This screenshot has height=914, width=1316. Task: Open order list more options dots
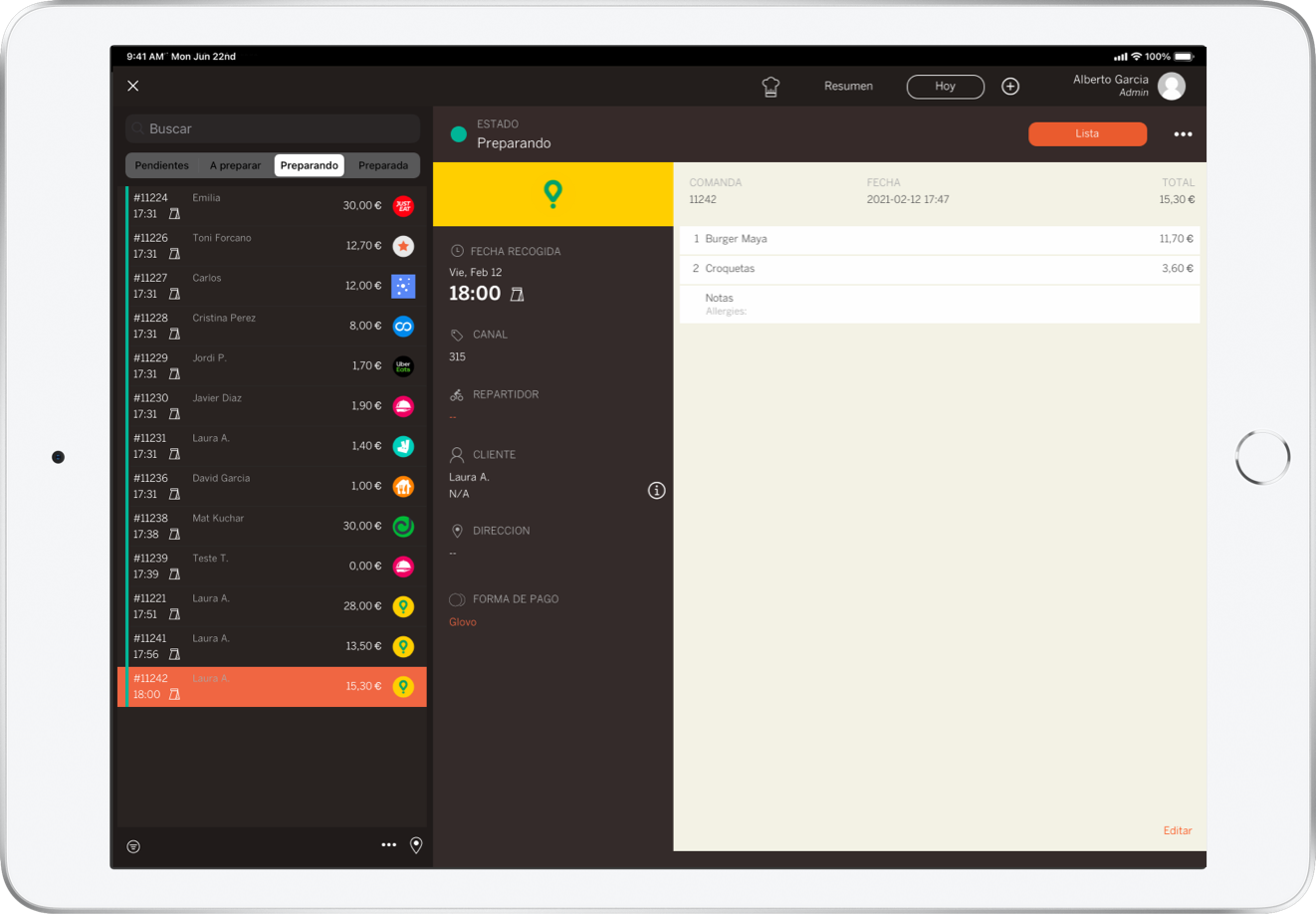389,845
